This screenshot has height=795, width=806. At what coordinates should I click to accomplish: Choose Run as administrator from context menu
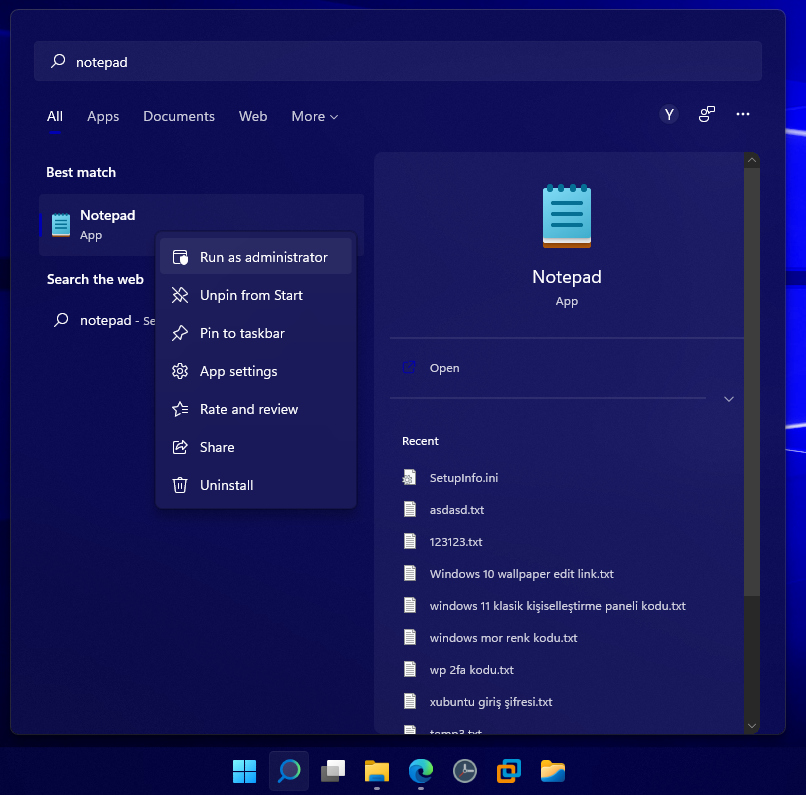[x=255, y=257]
